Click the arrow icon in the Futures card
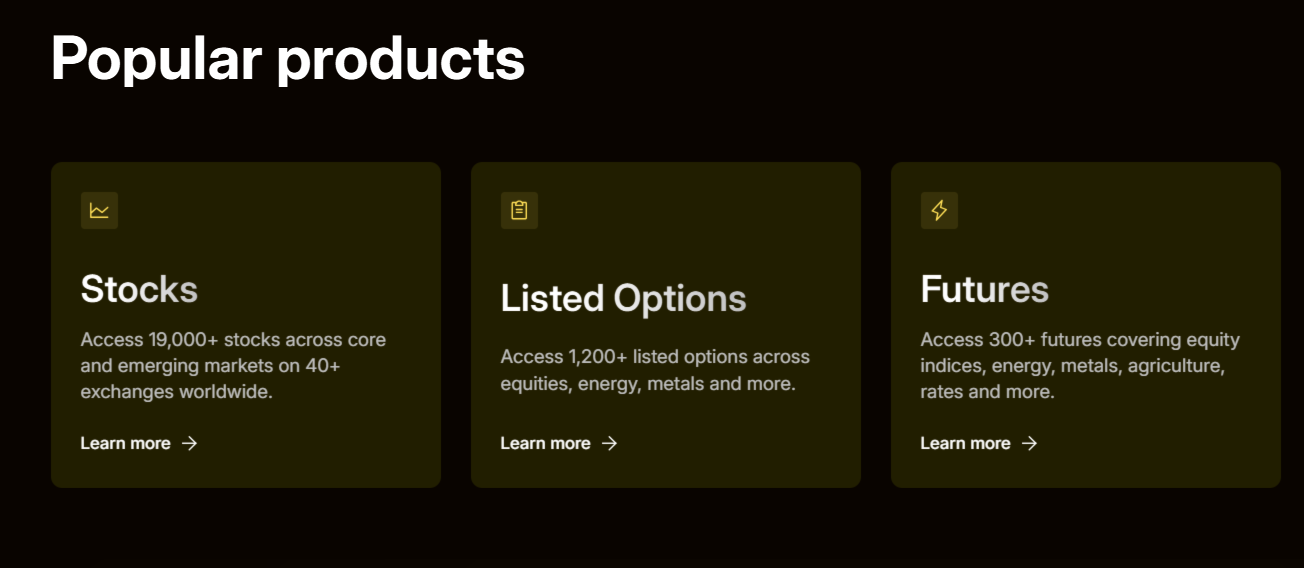1304x568 pixels. (1030, 443)
